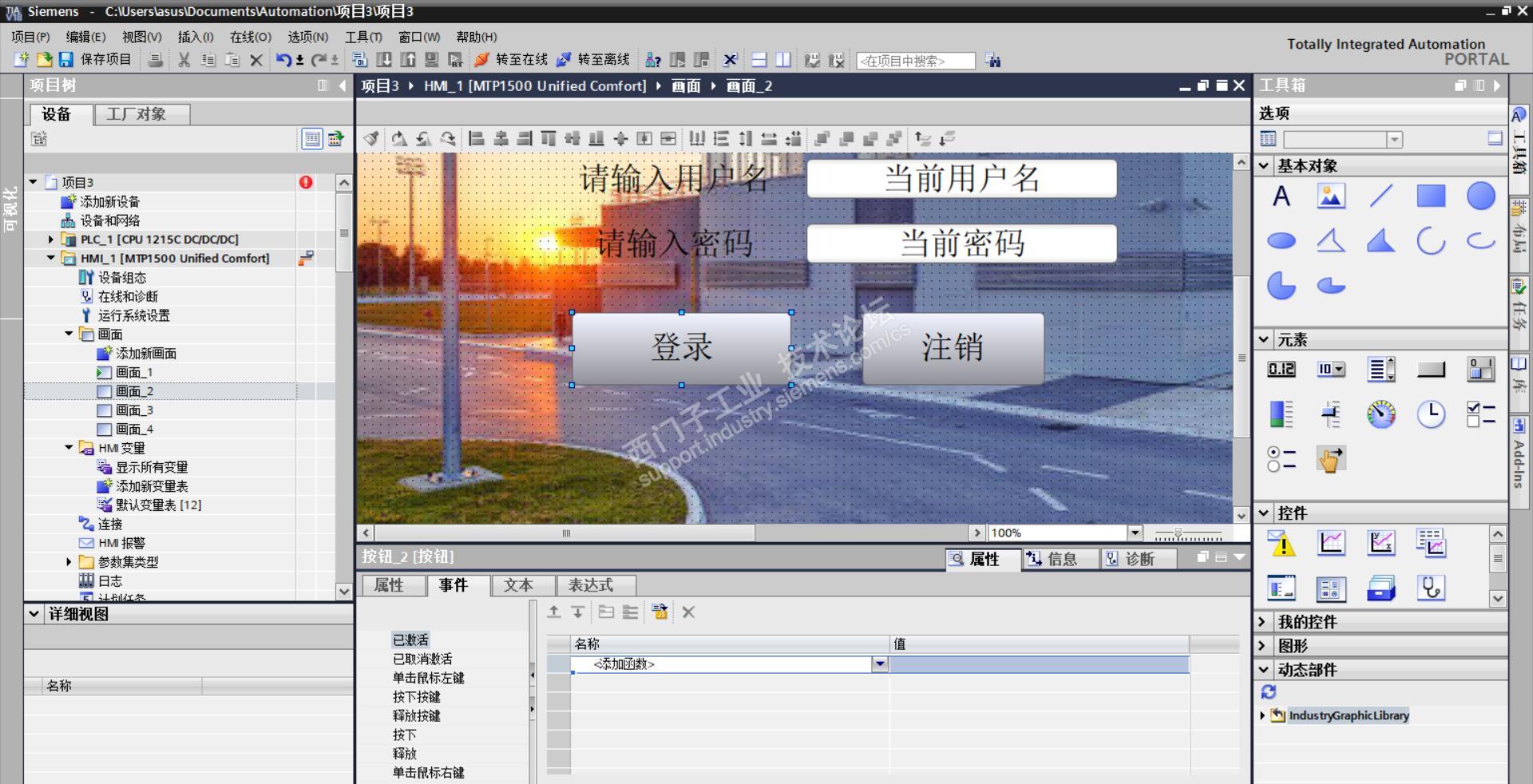1533x784 pixels.
Task: Open 默认变量表 [12] in the project tree
Action: [x=158, y=505]
